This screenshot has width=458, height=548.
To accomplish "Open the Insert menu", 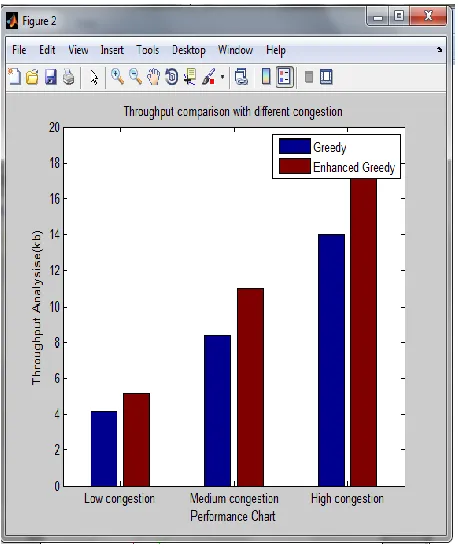I will 112,50.
